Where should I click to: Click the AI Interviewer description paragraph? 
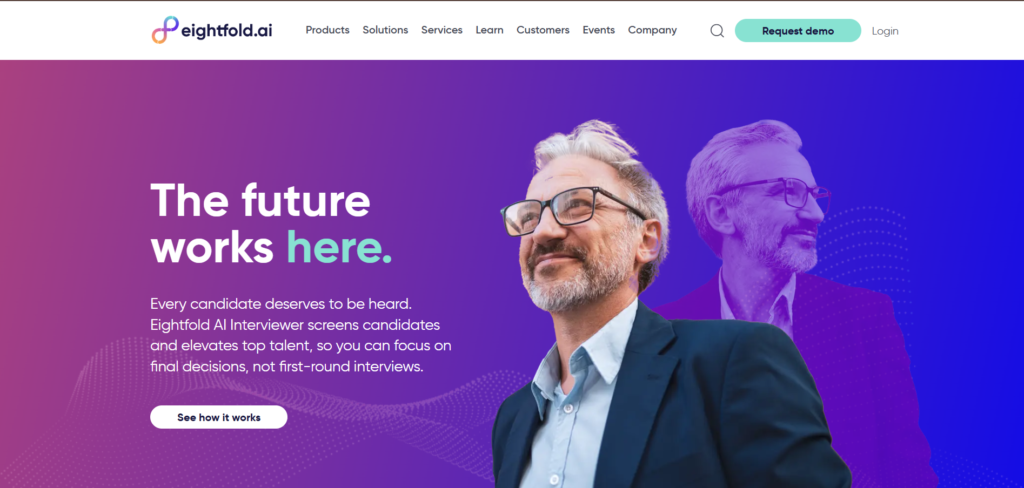point(300,335)
